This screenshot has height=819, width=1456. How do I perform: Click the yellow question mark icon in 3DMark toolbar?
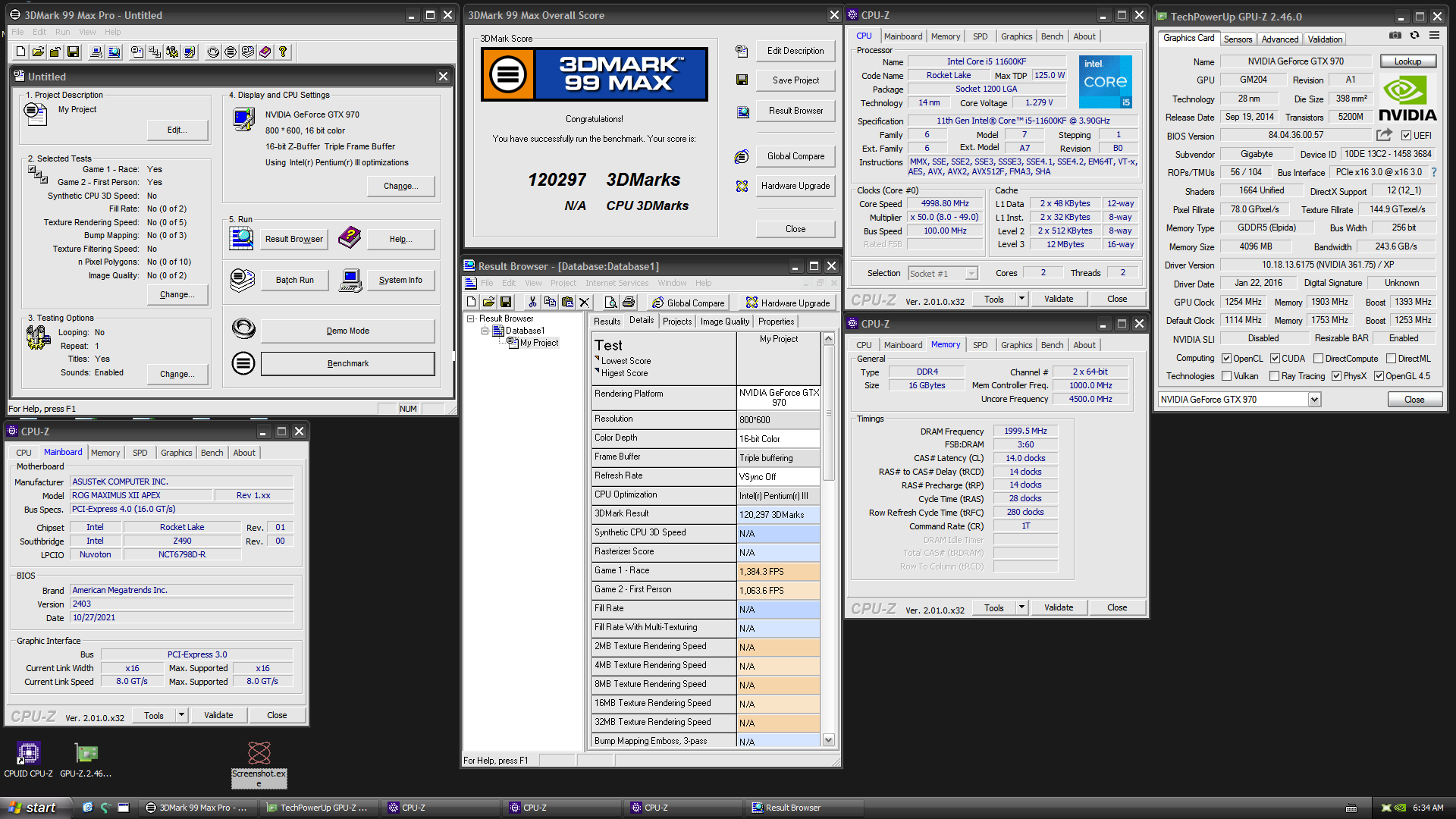click(x=283, y=52)
